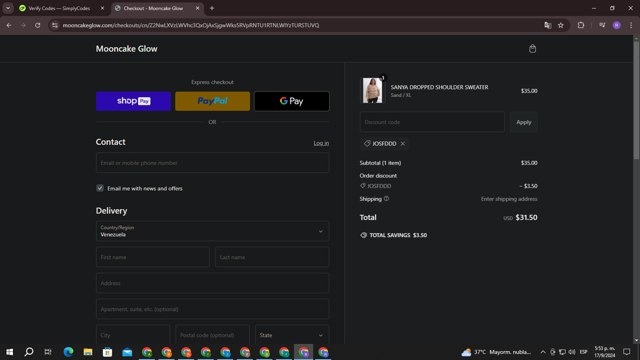Viewport: 640px width, 360px height.
Task: Pay with the Shop Pay button
Action: coord(133,101)
